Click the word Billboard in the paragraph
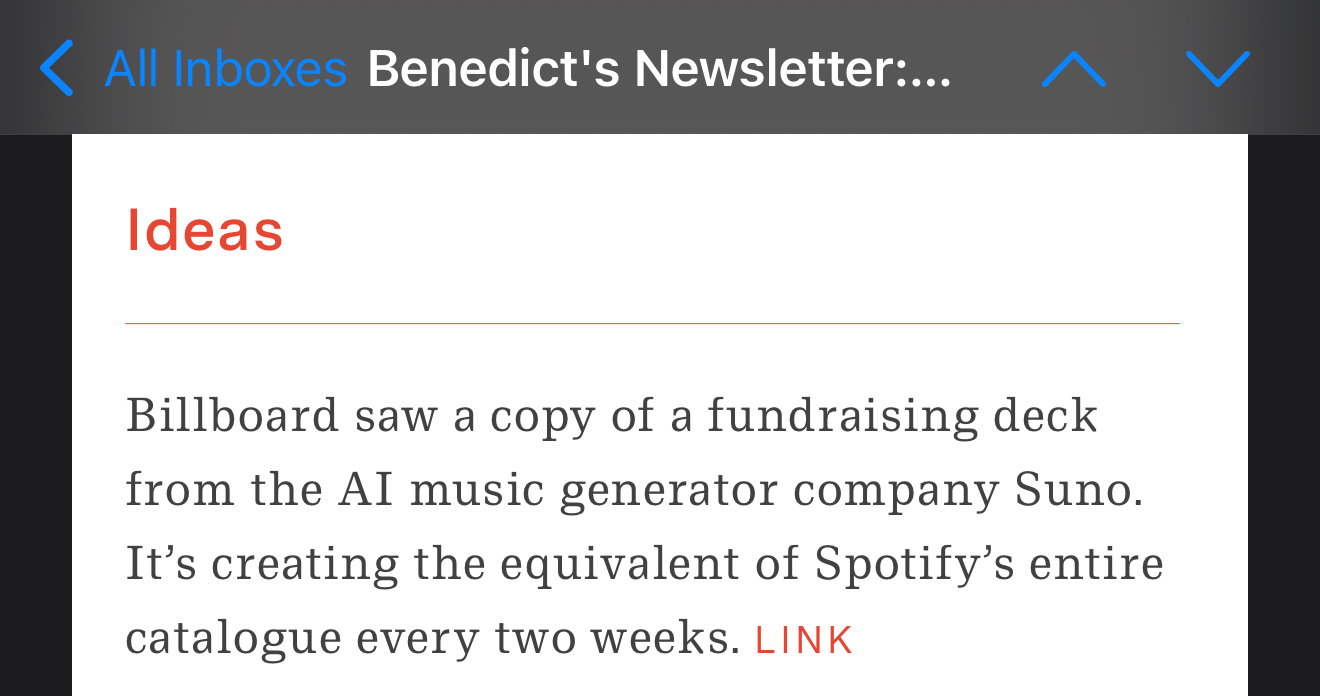The height and width of the screenshot is (696, 1320). click(232, 416)
